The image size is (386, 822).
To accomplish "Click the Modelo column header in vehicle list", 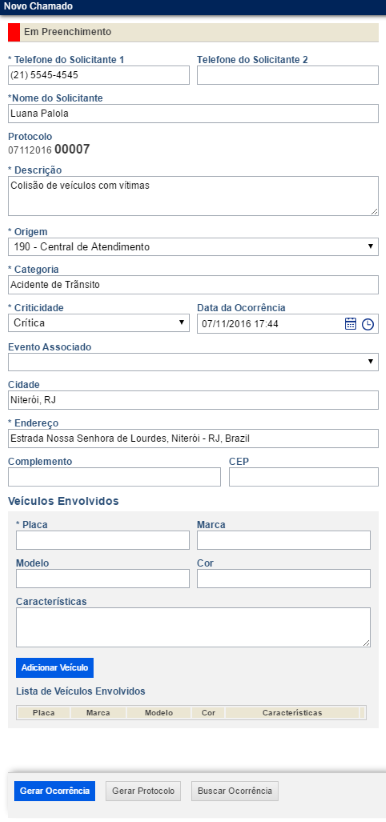I will point(159,713).
